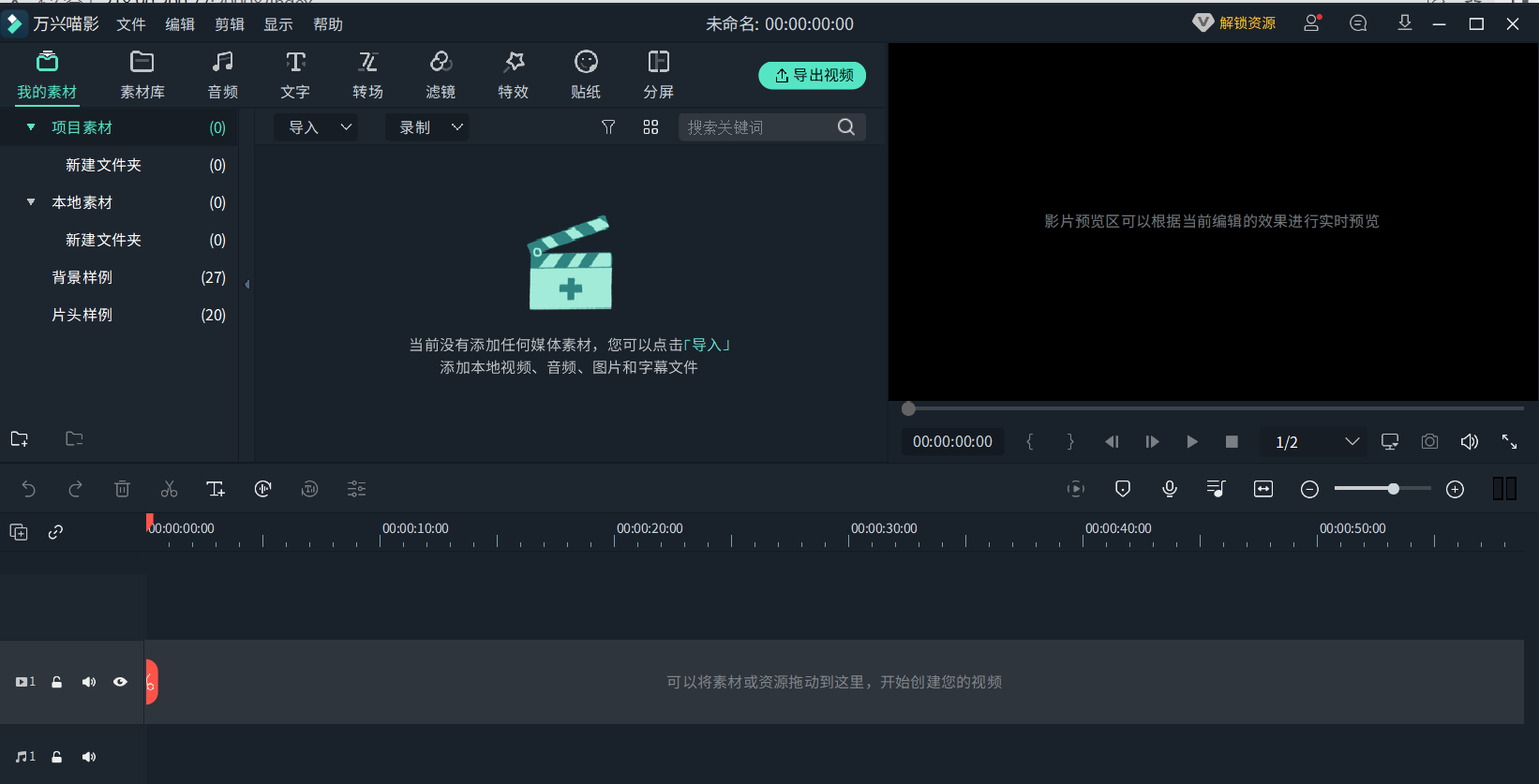Click the 导出视频 export button

tap(812, 76)
